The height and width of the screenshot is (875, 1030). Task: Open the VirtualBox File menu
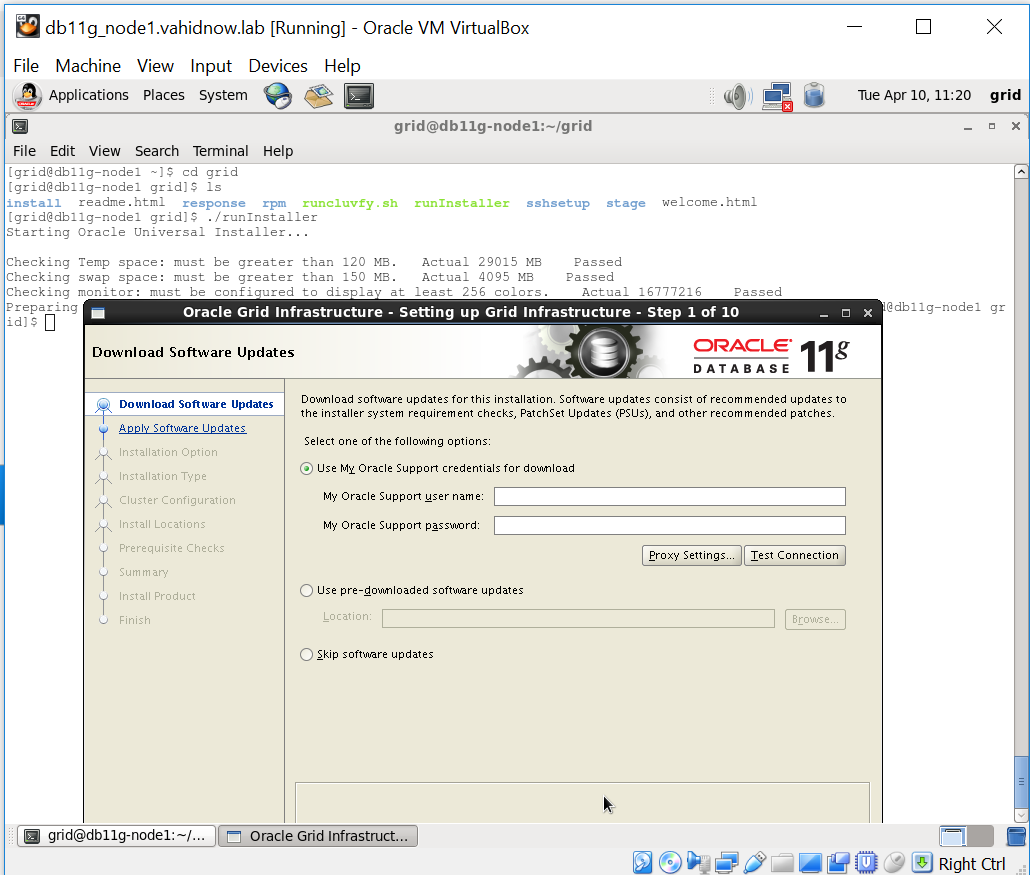pyautogui.click(x=26, y=66)
